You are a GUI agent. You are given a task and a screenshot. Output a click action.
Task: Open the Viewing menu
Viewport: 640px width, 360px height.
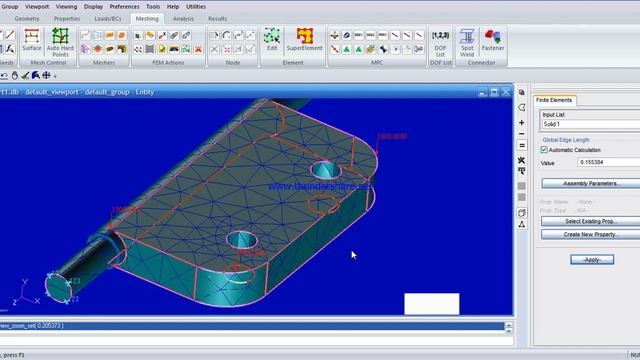pos(66,7)
